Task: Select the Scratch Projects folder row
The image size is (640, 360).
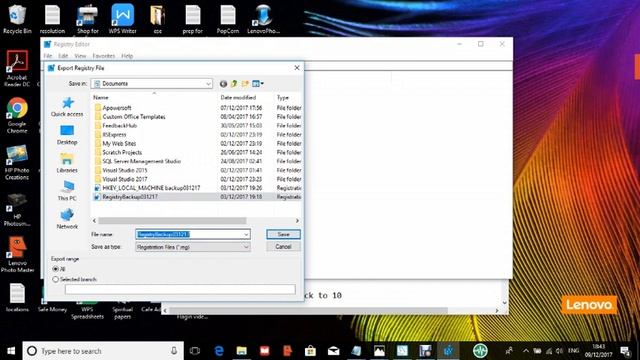Action: [x=198, y=152]
